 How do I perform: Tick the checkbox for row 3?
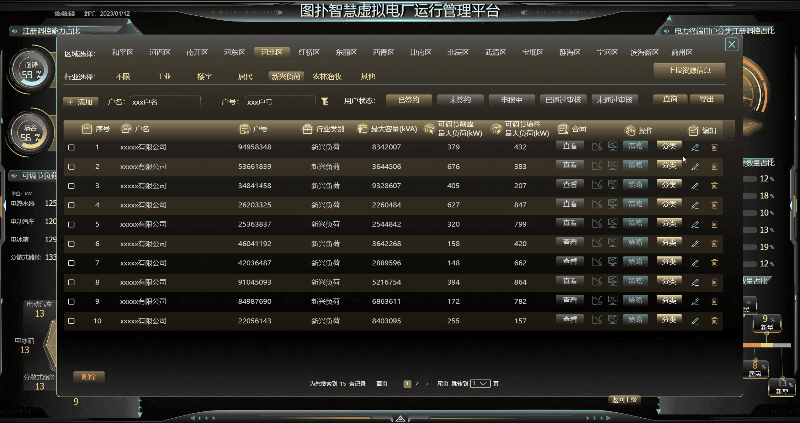(x=71, y=186)
